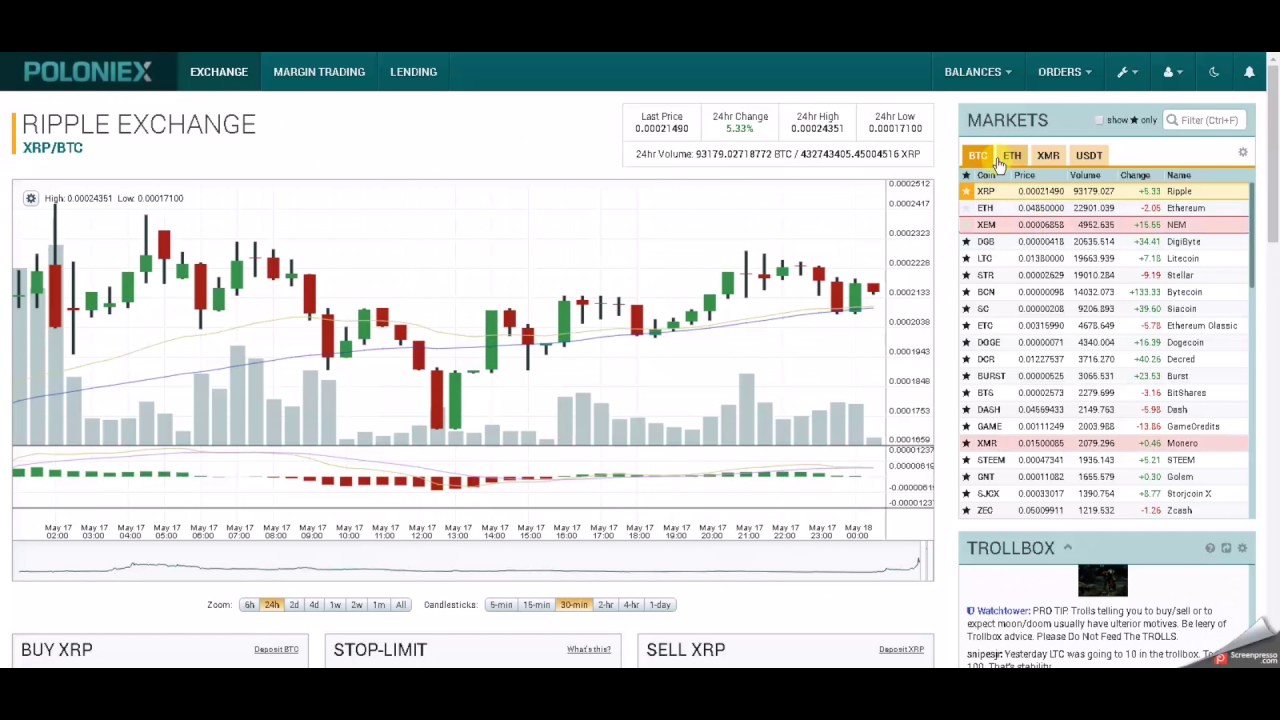
Task: Go to Margin Trading page
Action: (x=319, y=72)
